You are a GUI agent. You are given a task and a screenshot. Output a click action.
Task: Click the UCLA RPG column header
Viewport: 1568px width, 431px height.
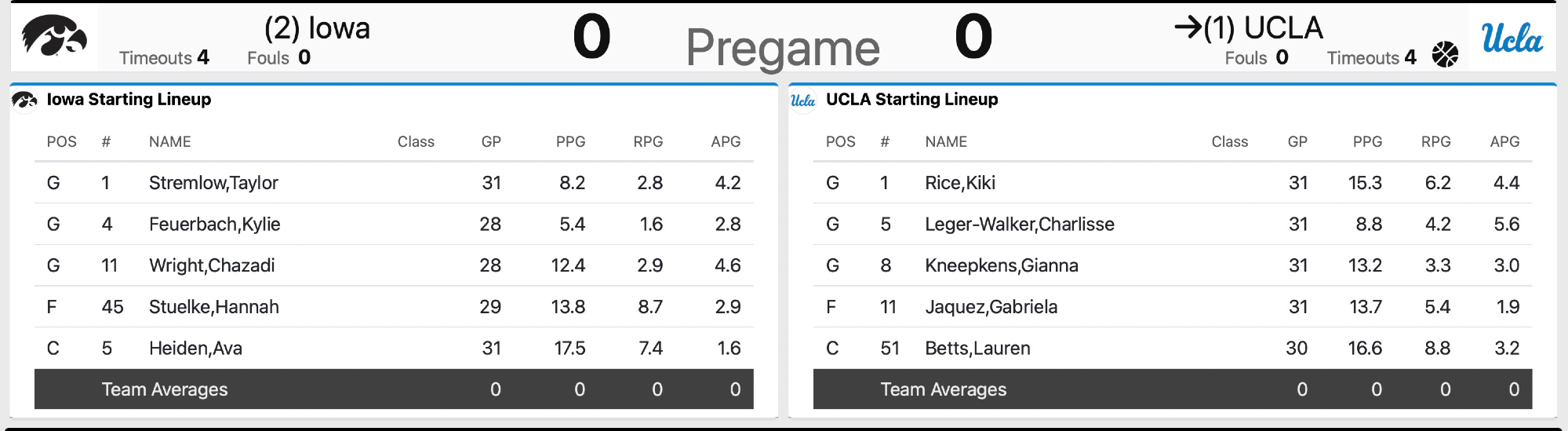coord(1435,142)
